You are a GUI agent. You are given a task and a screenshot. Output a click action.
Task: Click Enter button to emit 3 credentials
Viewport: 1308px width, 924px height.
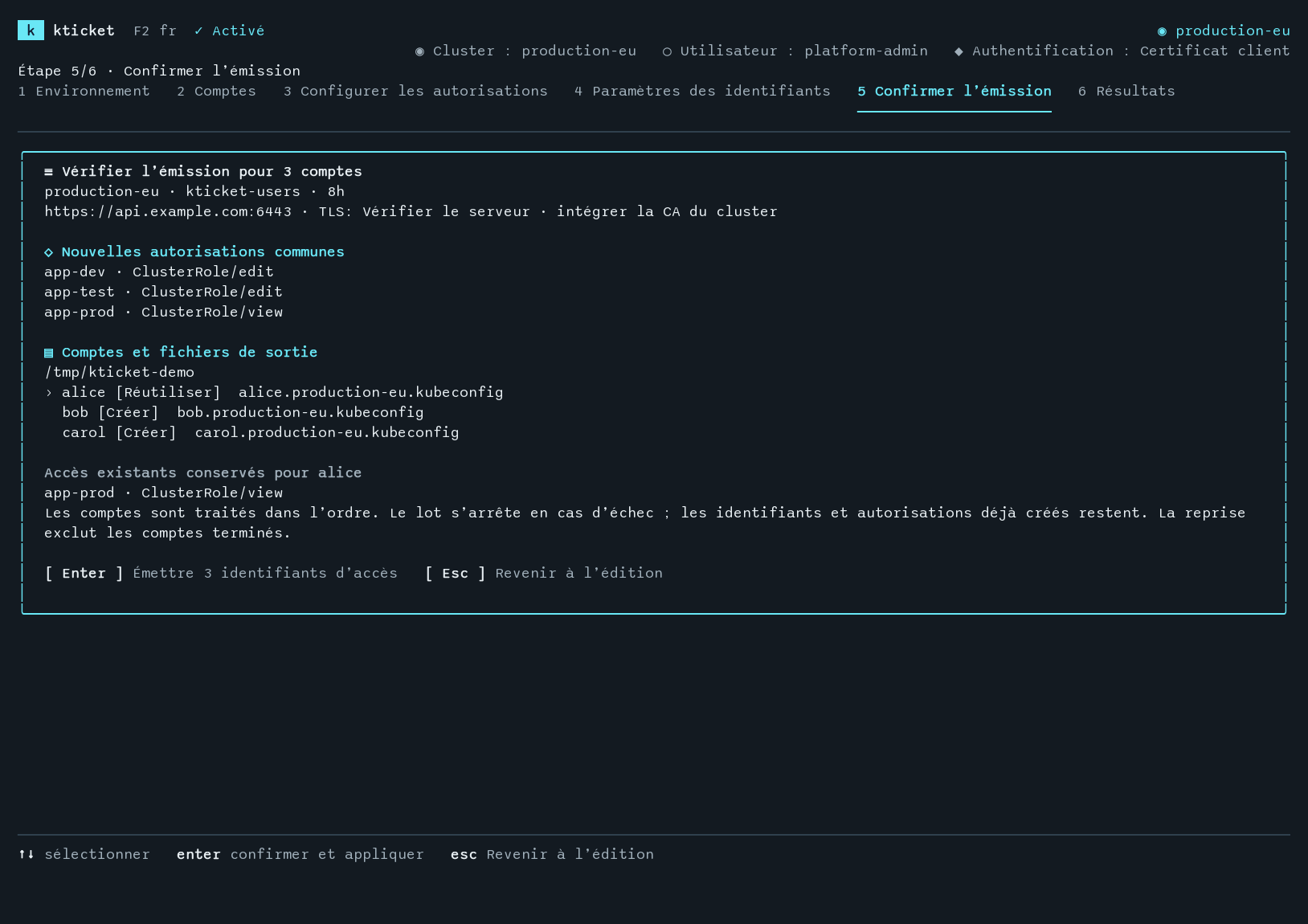(x=221, y=574)
